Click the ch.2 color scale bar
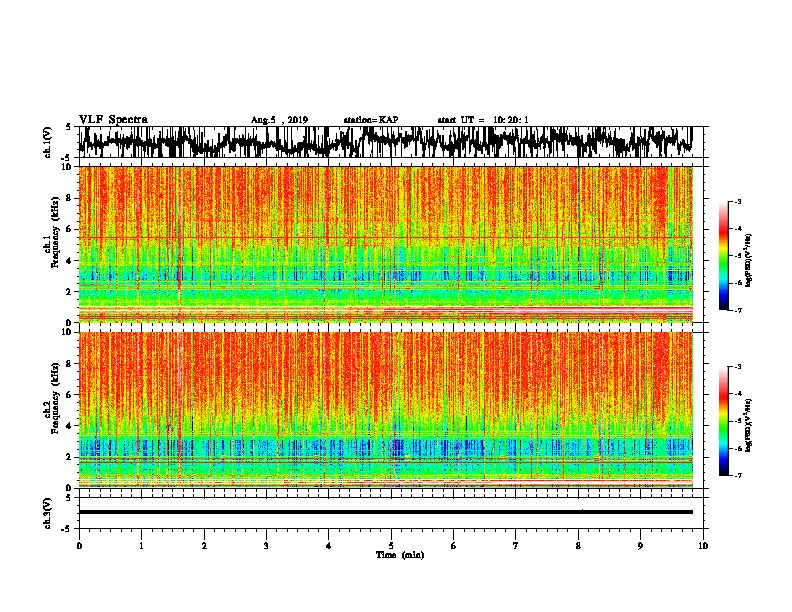 pyautogui.click(x=724, y=421)
